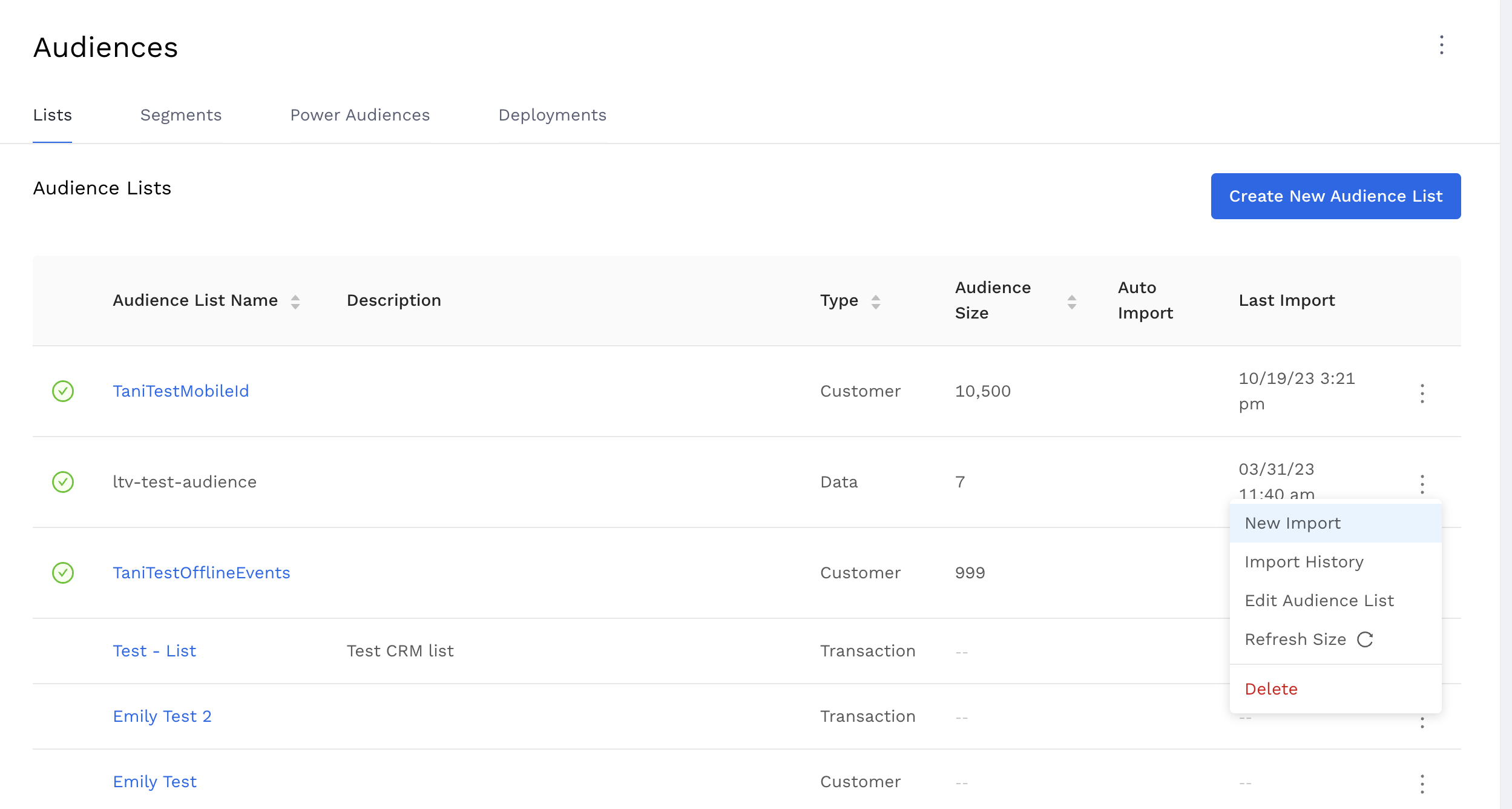The image size is (1512, 809).
Task: Click kebab menu for ltv-test-audience row
Action: (x=1422, y=484)
